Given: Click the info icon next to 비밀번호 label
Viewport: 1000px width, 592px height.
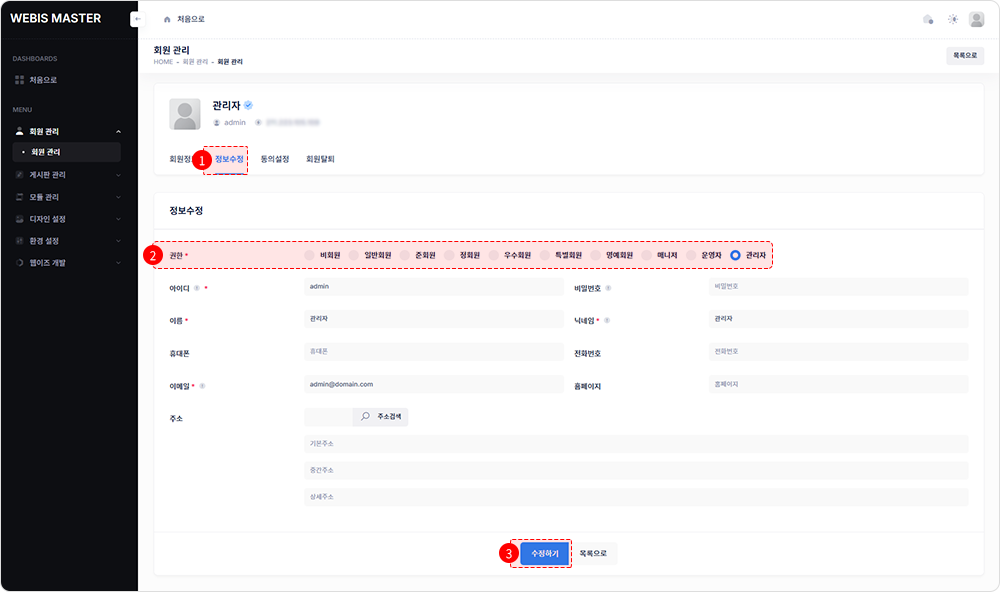Looking at the screenshot, I should 608,288.
